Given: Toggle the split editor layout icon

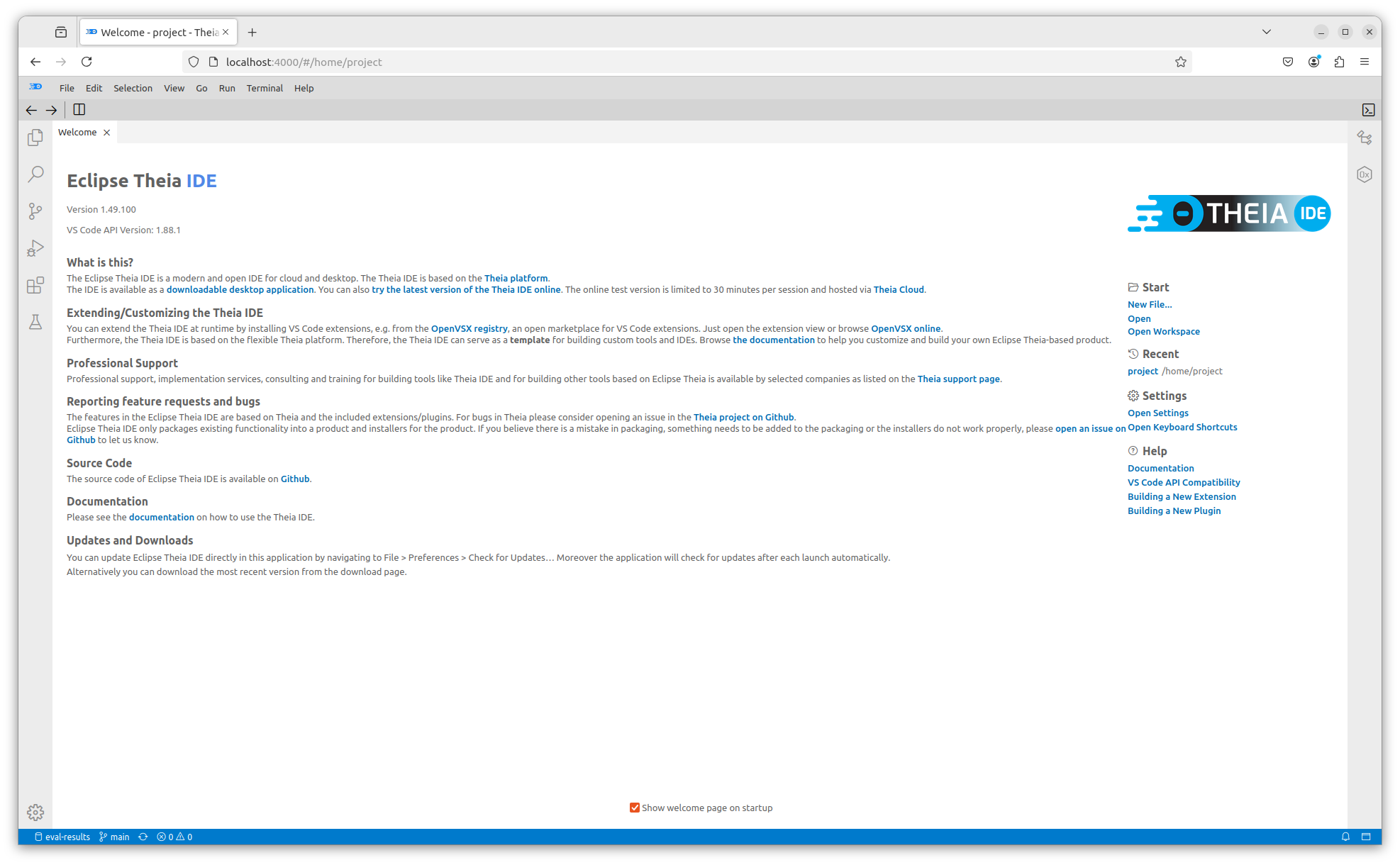Looking at the screenshot, I should [x=79, y=110].
